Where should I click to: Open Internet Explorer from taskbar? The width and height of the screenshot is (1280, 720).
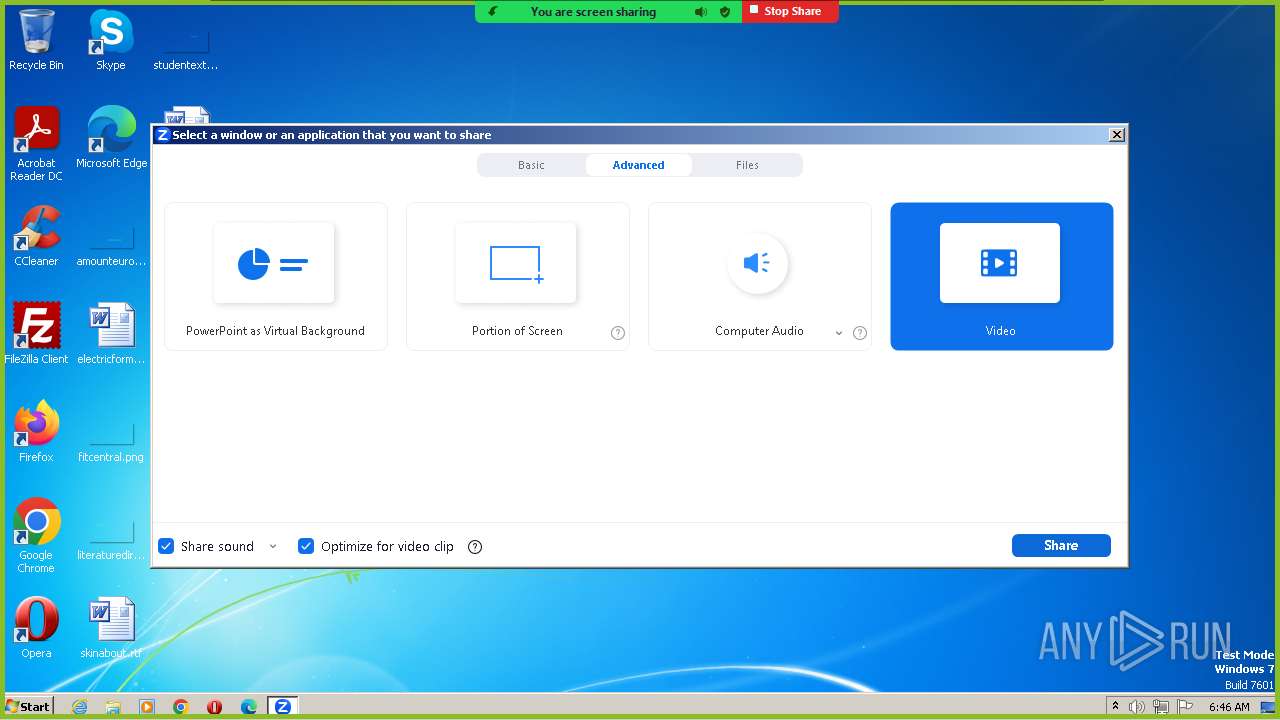click(x=80, y=706)
